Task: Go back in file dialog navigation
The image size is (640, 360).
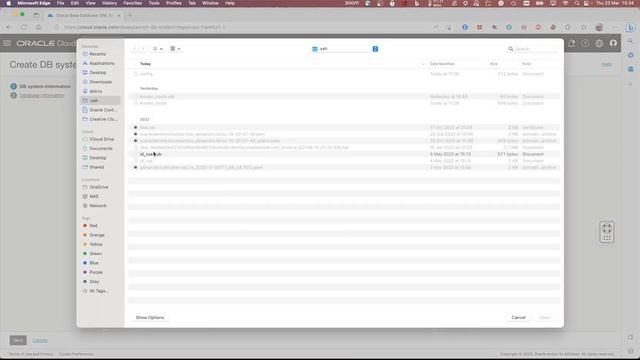Action: pyautogui.click(x=134, y=49)
